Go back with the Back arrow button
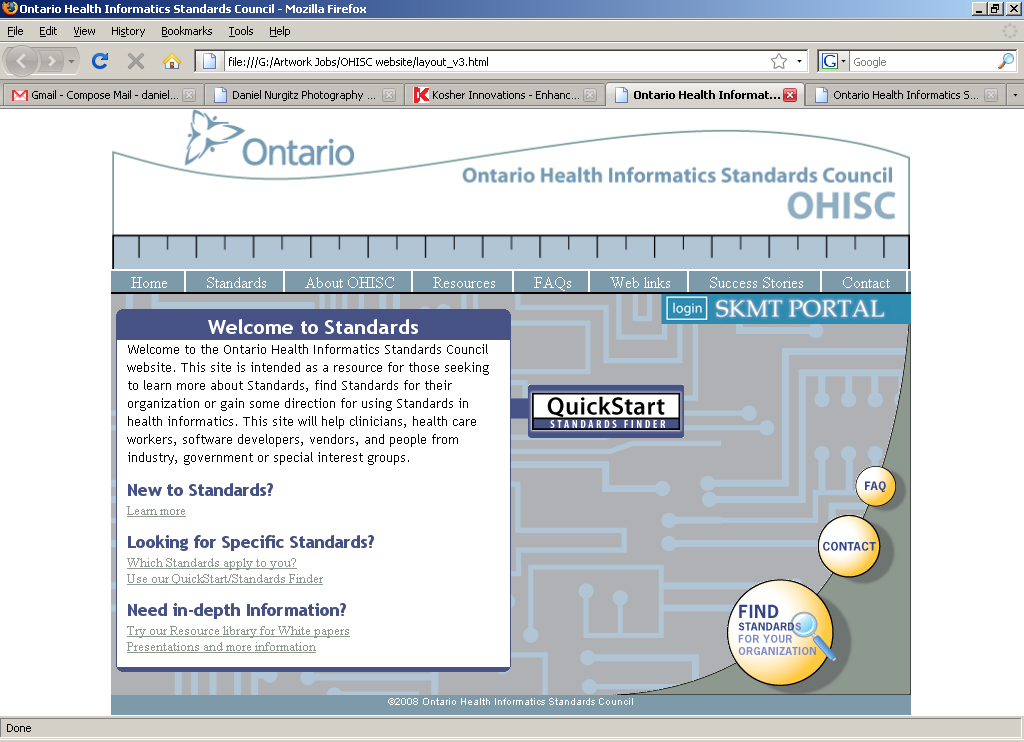1024x742 pixels. point(21,61)
